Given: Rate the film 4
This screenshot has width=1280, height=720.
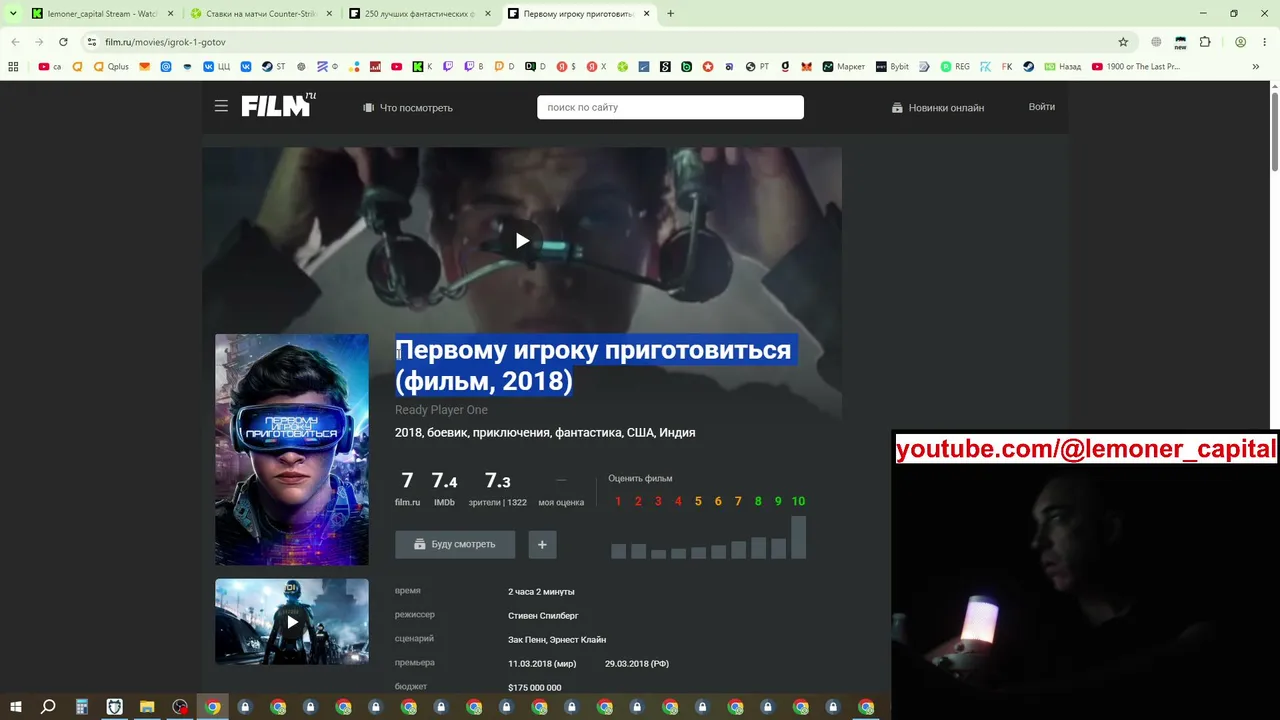Looking at the screenshot, I should click(678, 501).
